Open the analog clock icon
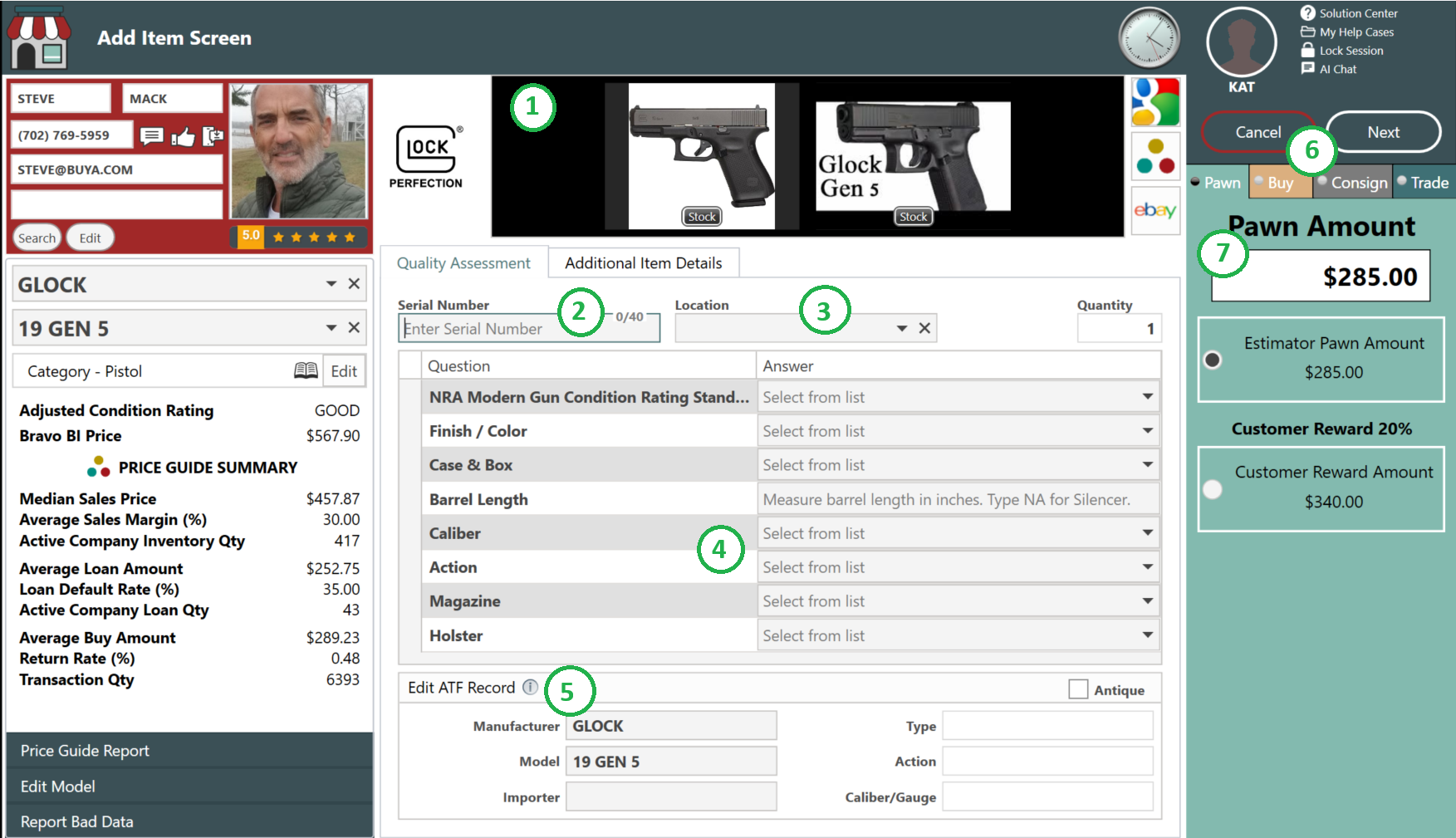This screenshot has height=838, width=1456. 1150,37
